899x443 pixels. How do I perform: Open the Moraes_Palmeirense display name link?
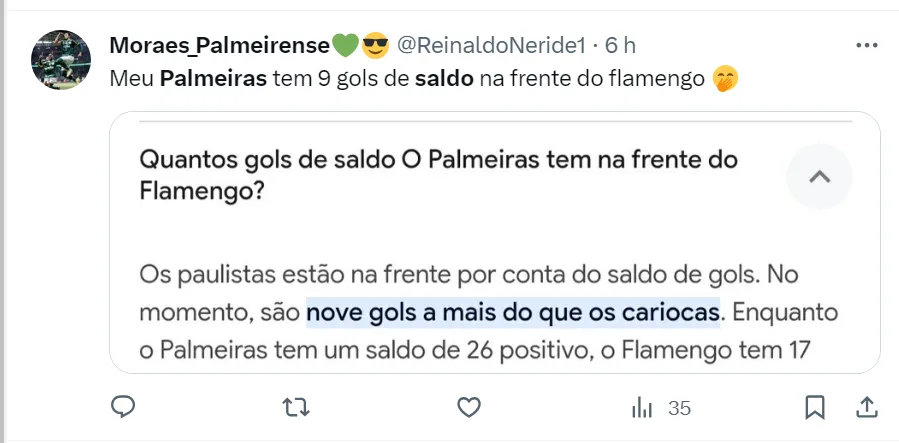point(219,45)
